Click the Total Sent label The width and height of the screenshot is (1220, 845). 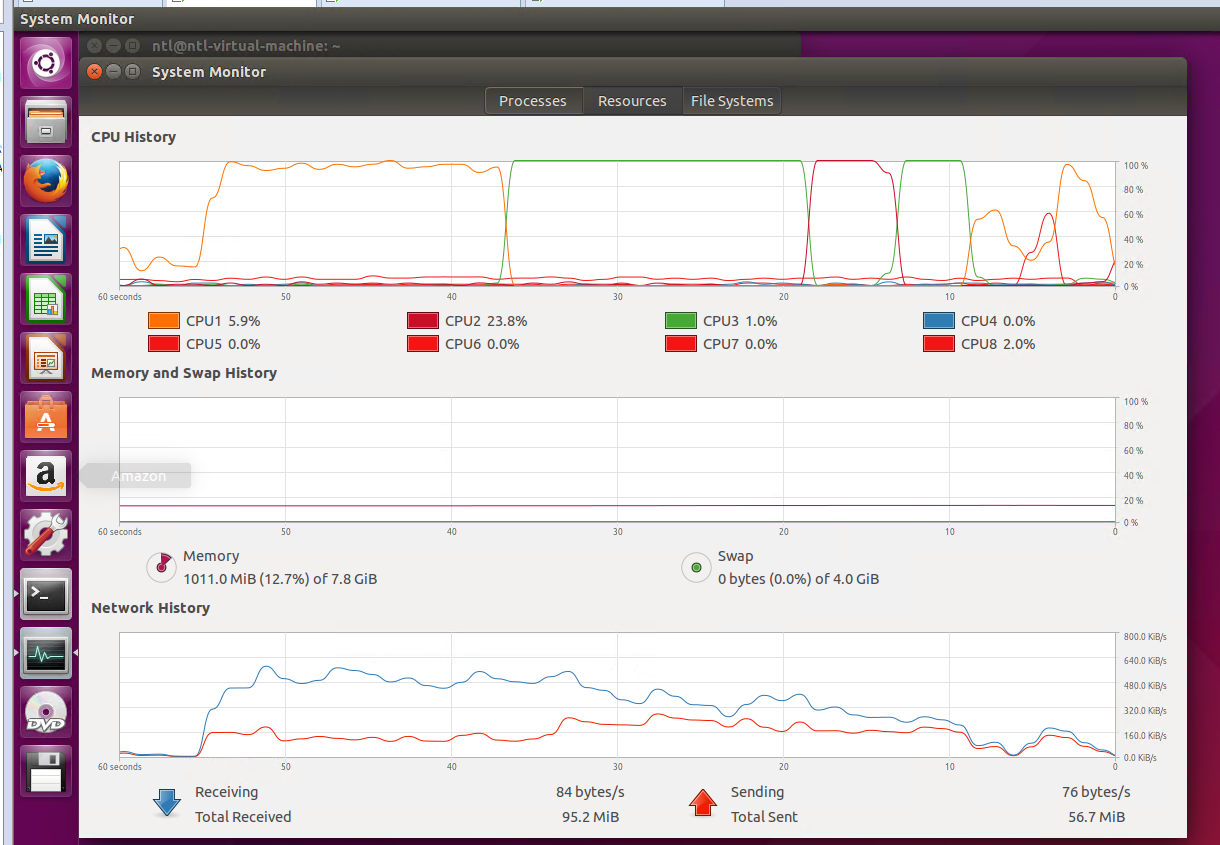tap(764, 817)
